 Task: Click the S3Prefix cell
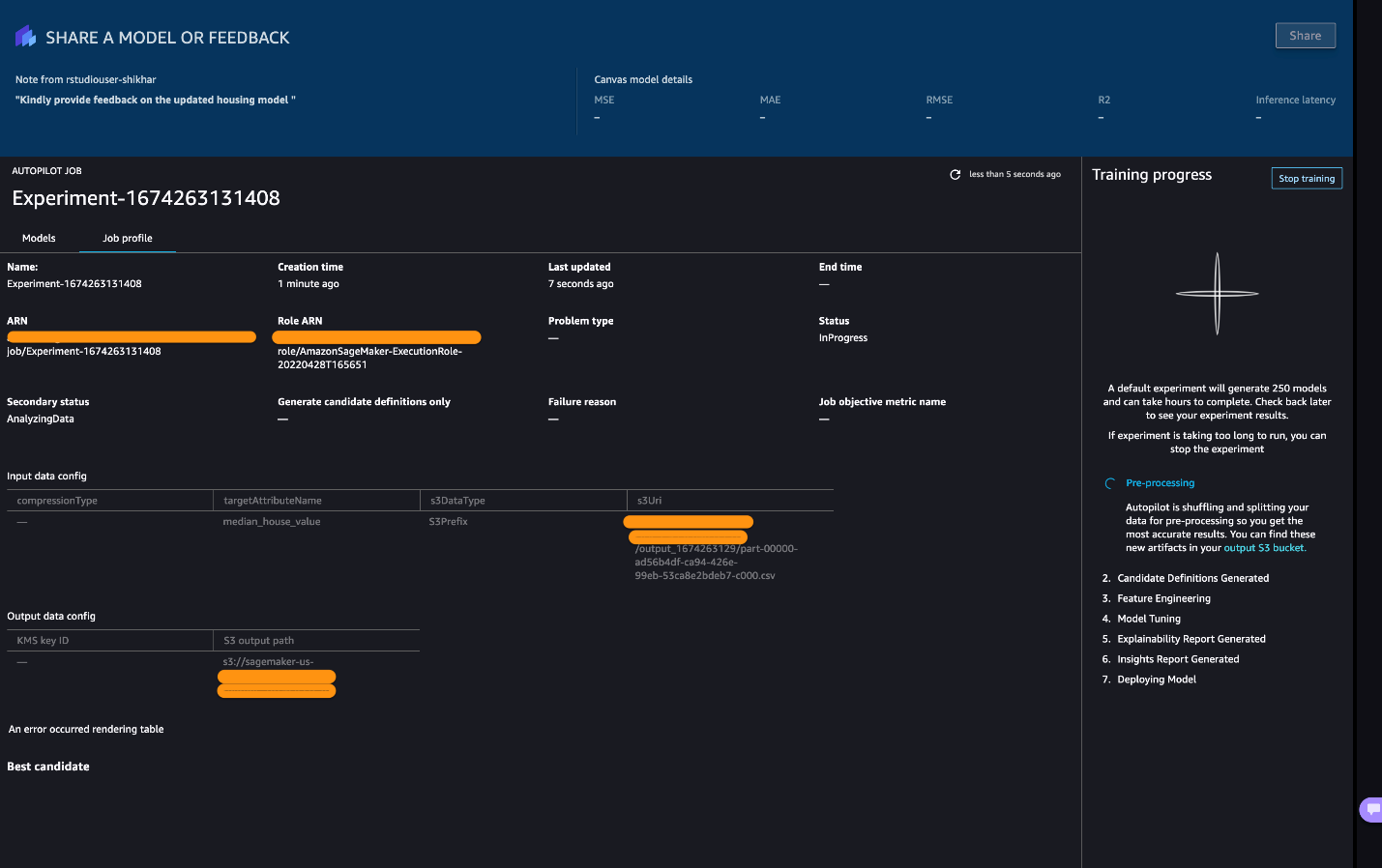coord(449,522)
